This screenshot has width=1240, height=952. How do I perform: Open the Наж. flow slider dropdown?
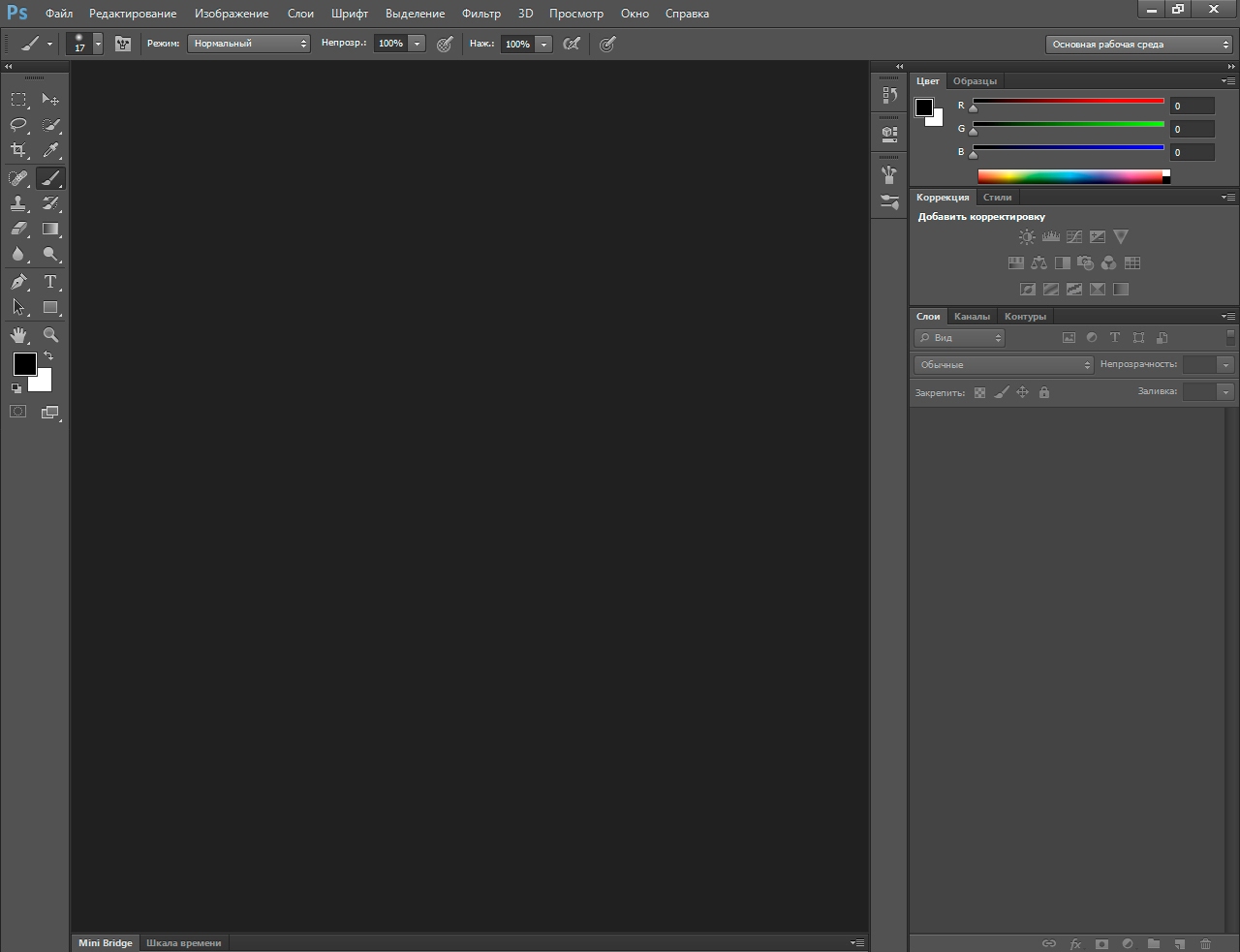pyautogui.click(x=543, y=44)
